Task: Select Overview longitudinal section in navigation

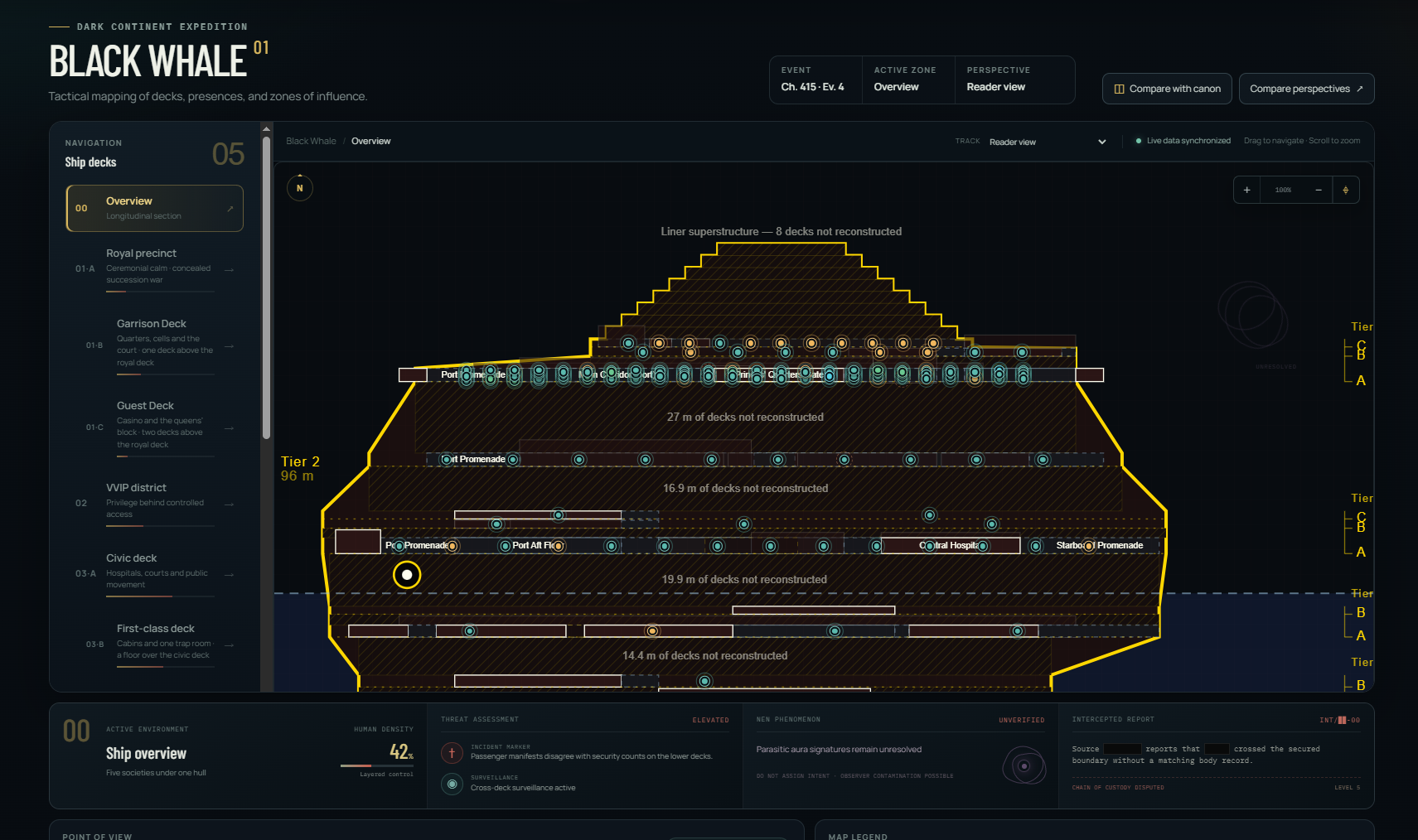Action: [x=155, y=208]
